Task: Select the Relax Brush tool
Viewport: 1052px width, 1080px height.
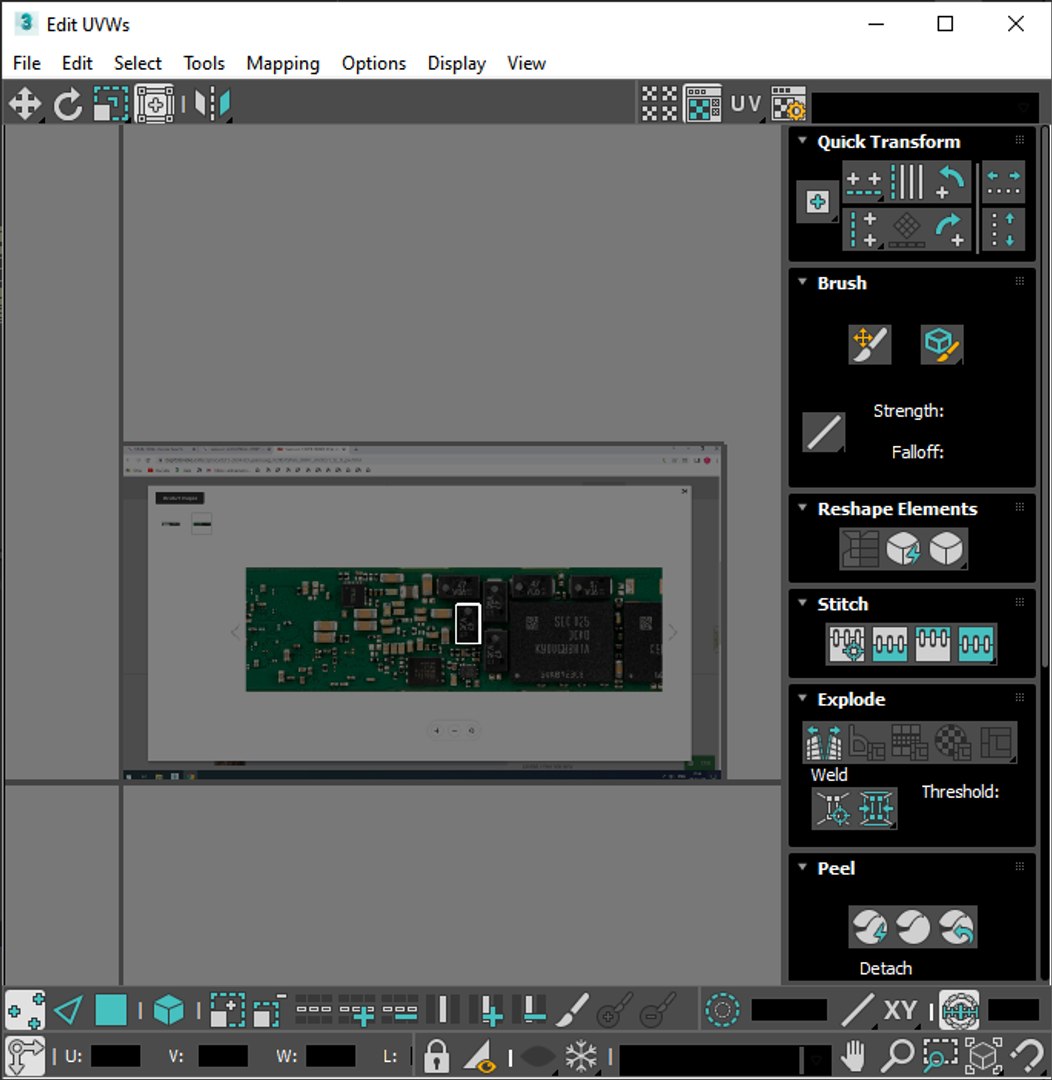Action: tap(942, 344)
